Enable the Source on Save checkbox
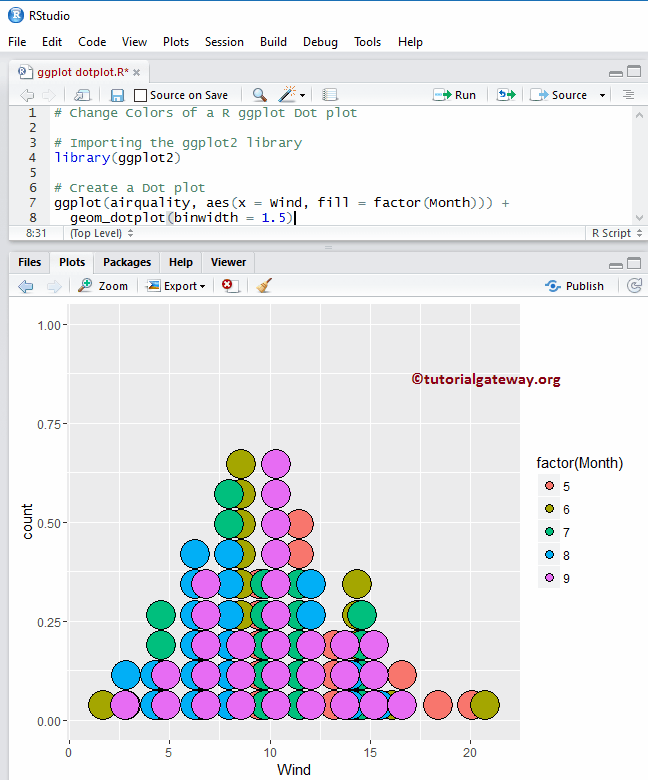 [x=141, y=95]
